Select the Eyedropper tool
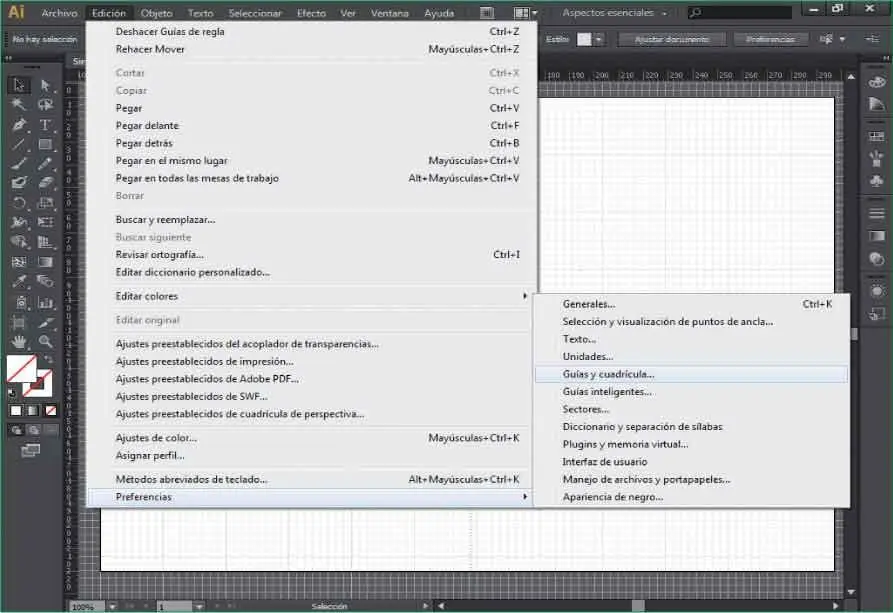This screenshot has height=613, width=893. pyautogui.click(x=19, y=281)
